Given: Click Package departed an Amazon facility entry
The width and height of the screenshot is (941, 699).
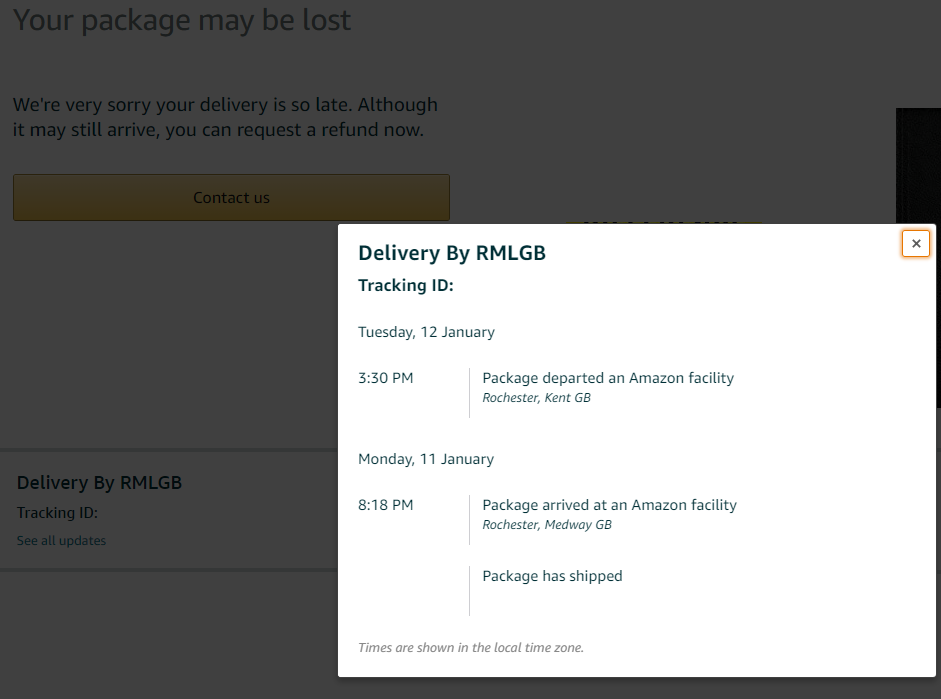Looking at the screenshot, I should click(608, 378).
